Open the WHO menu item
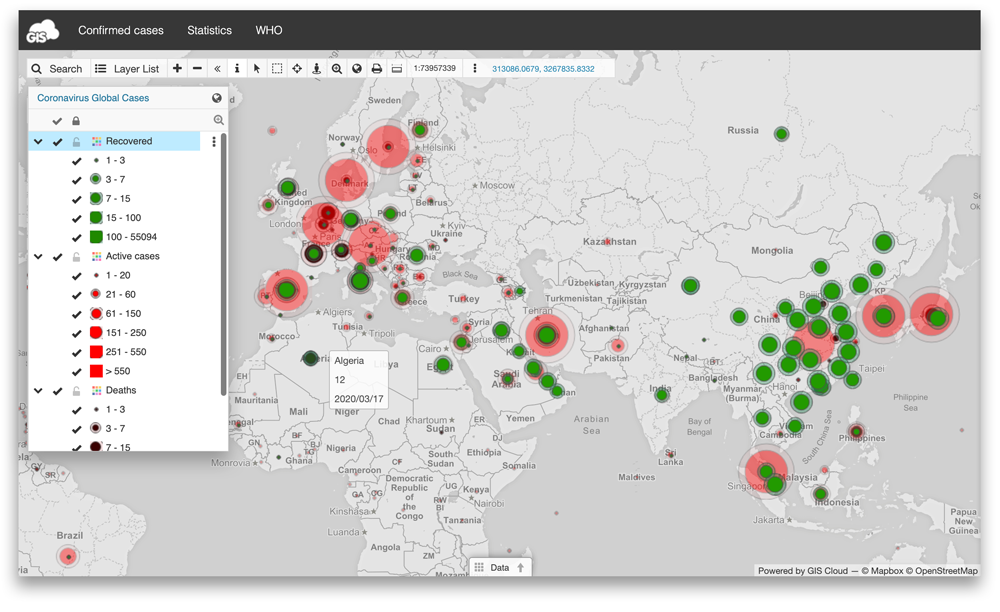 pyautogui.click(x=268, y=29)
